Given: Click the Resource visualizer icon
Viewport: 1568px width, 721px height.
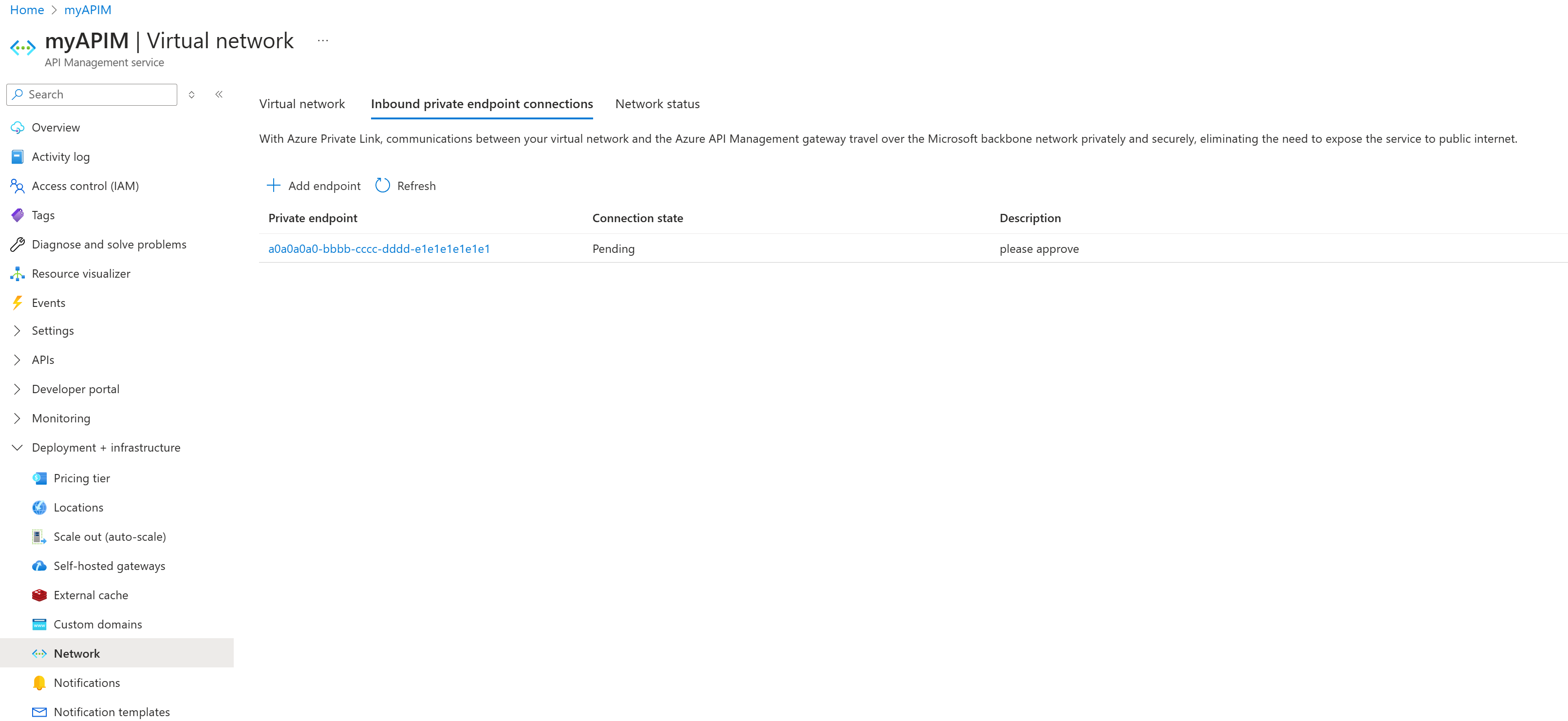Looking at the screenshot, I should 18,273.
